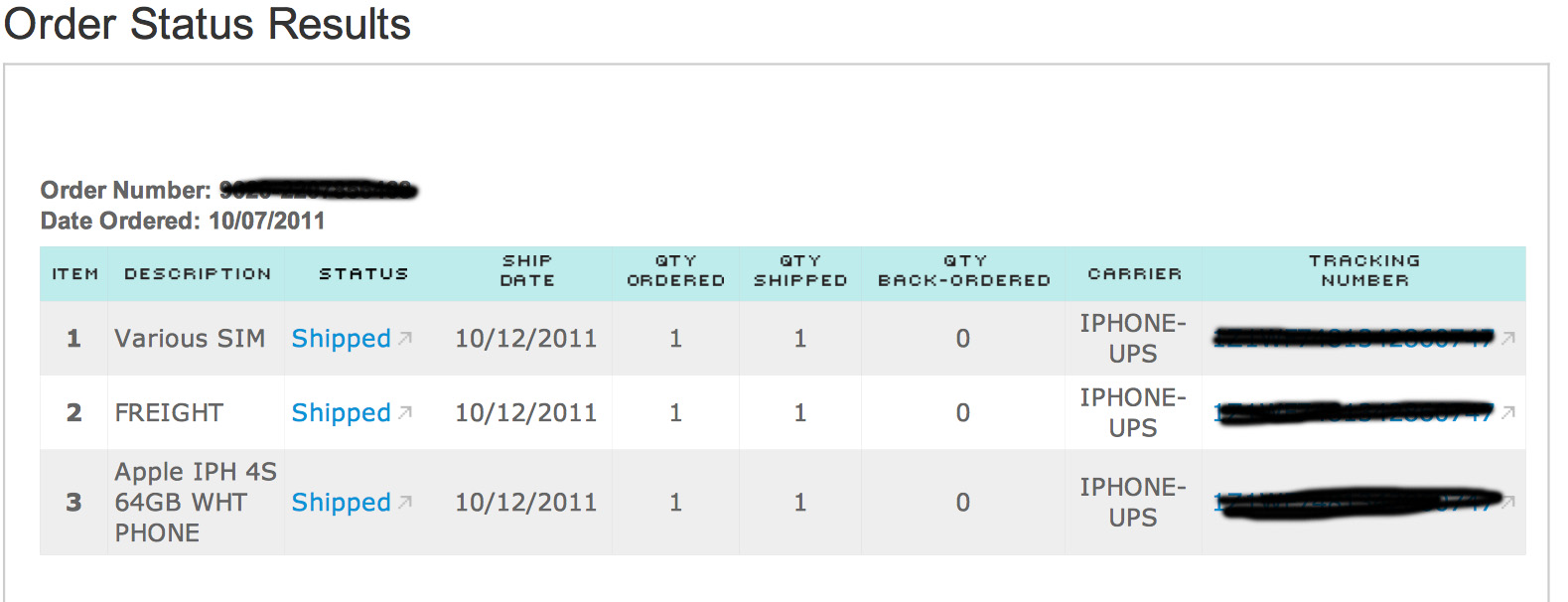Image resolution: width=1568 pixels, height=602 pixels.
Task: Click external arrow icon after iPhone tracking number
Action: (x=1508, y=503)
